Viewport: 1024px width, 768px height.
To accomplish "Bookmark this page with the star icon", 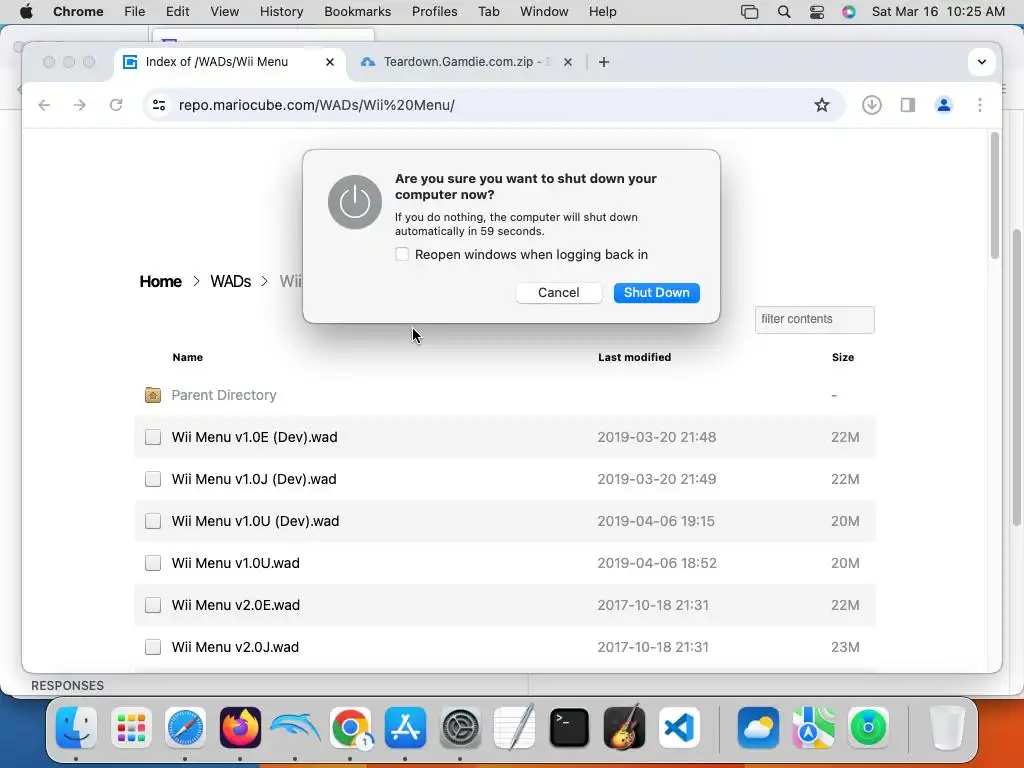I will pyautogui.click(x=822, y=105).
